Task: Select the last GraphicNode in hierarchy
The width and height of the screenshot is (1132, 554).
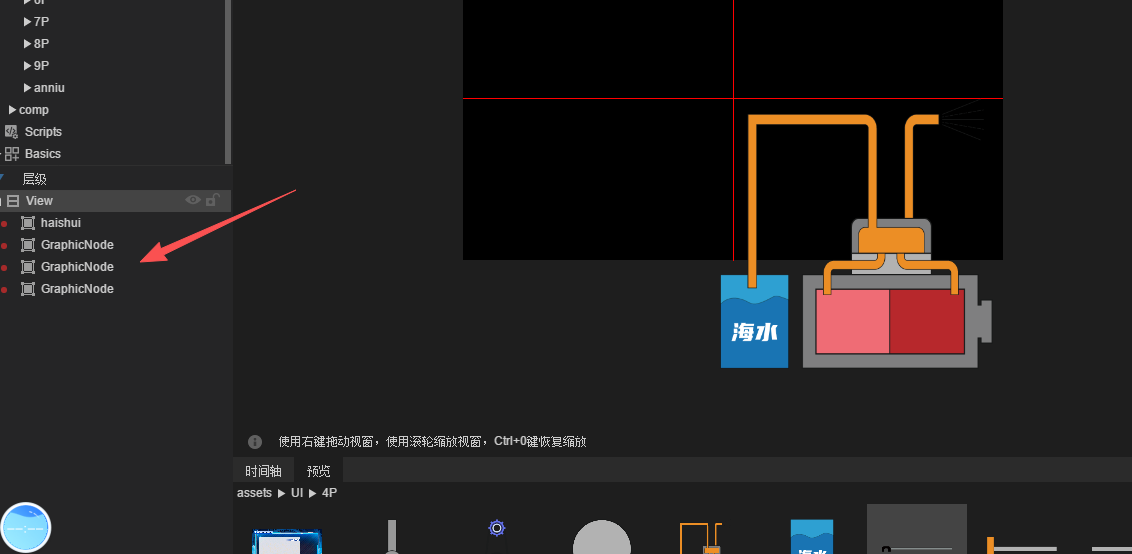Action: point(77,289)
